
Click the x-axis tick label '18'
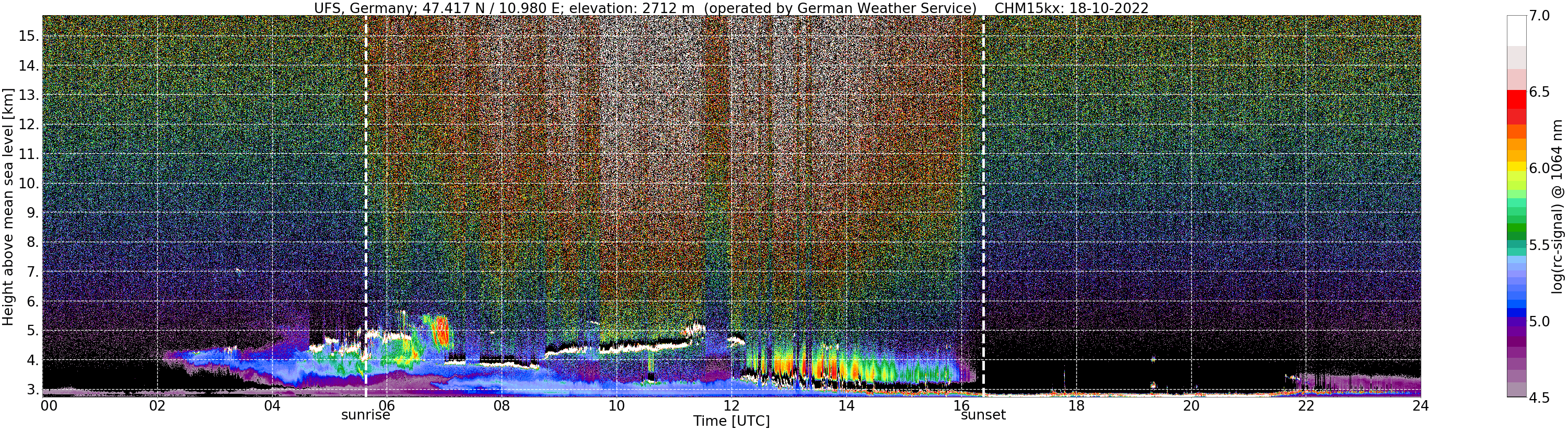(1076, 405)
